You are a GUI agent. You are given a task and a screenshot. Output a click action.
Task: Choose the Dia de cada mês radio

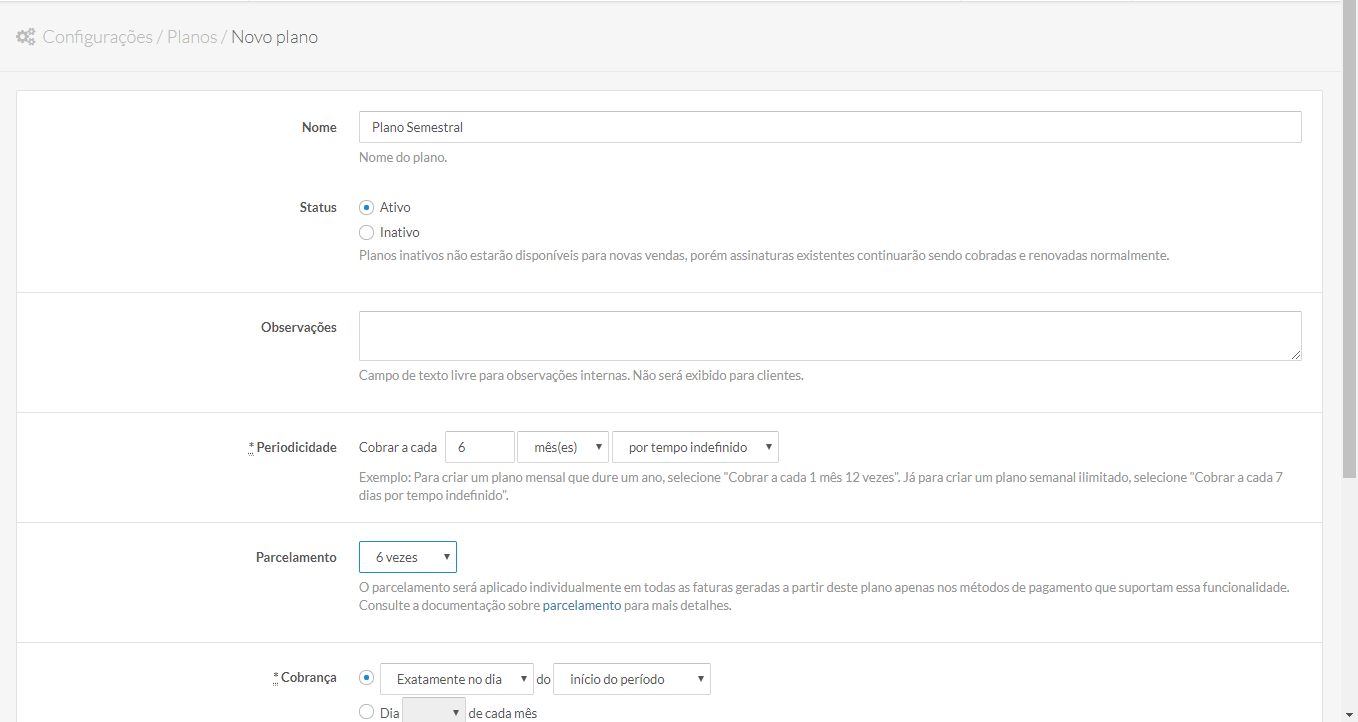[x=366, y=713]
